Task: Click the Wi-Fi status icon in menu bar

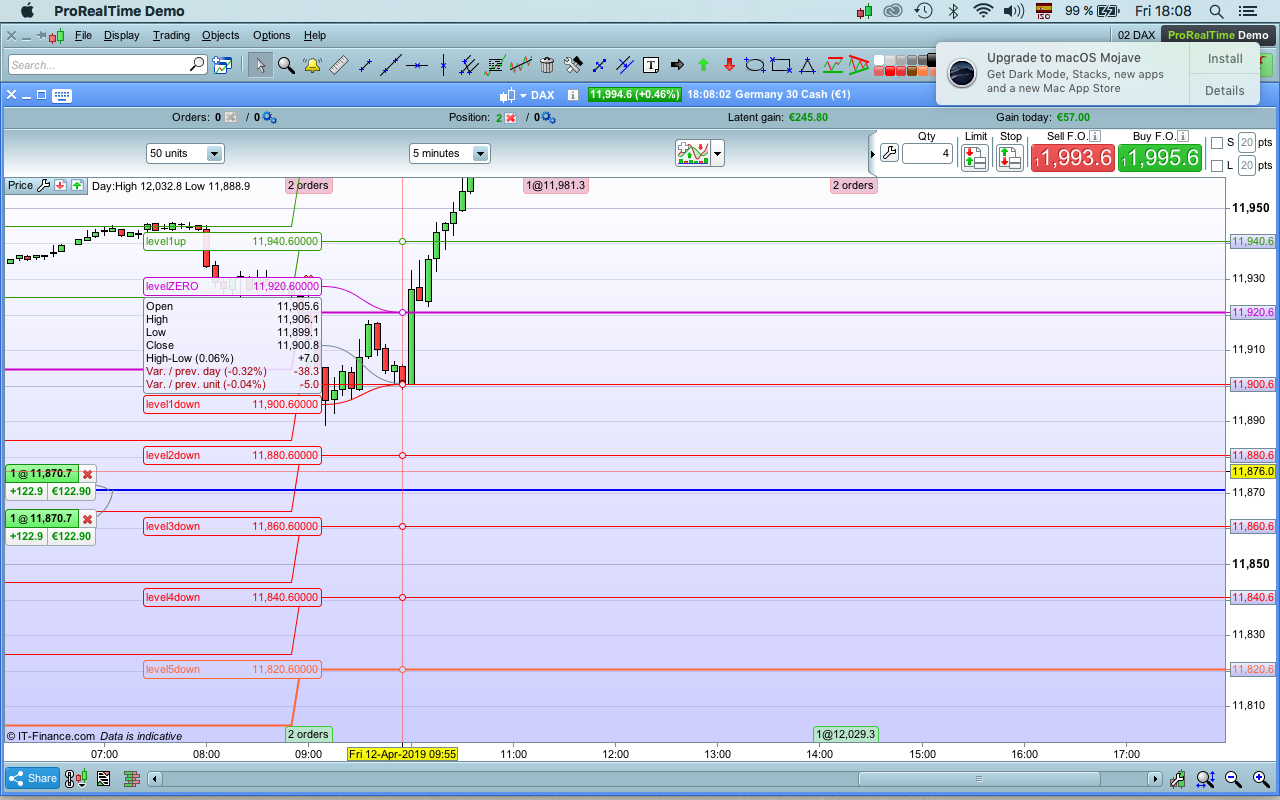Action: (983, 11)
